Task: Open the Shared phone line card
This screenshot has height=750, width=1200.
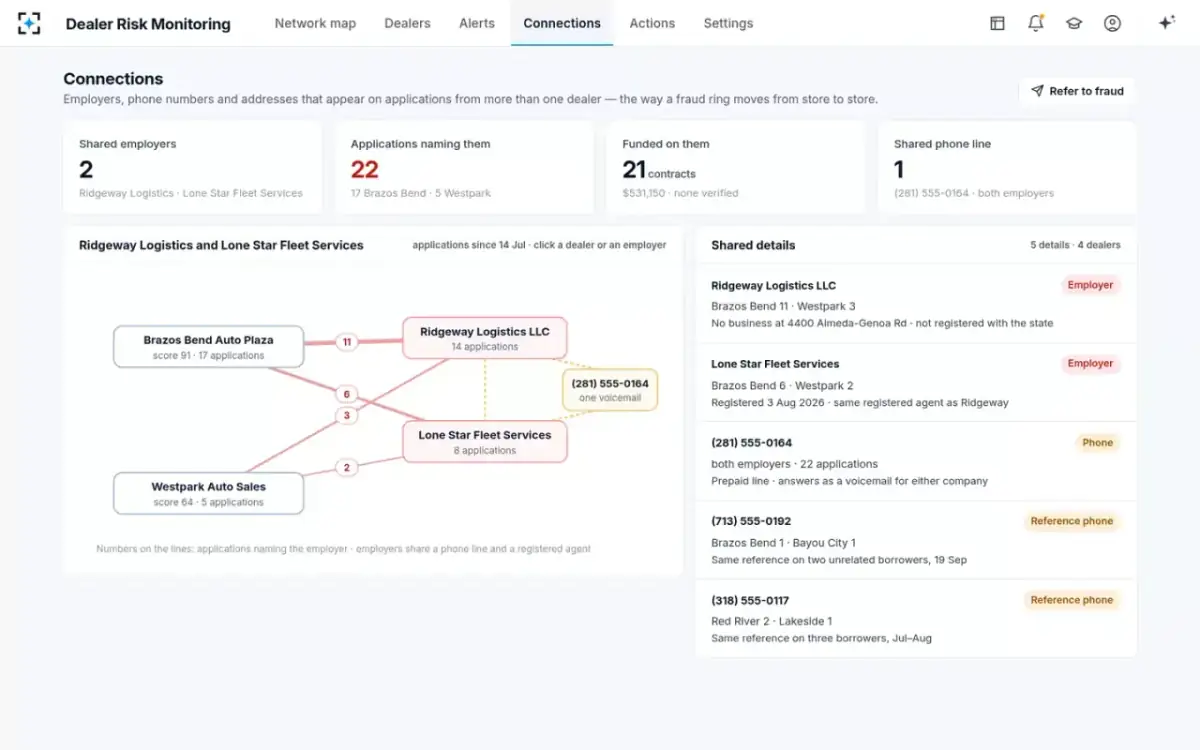Action: click(1007, 168)
